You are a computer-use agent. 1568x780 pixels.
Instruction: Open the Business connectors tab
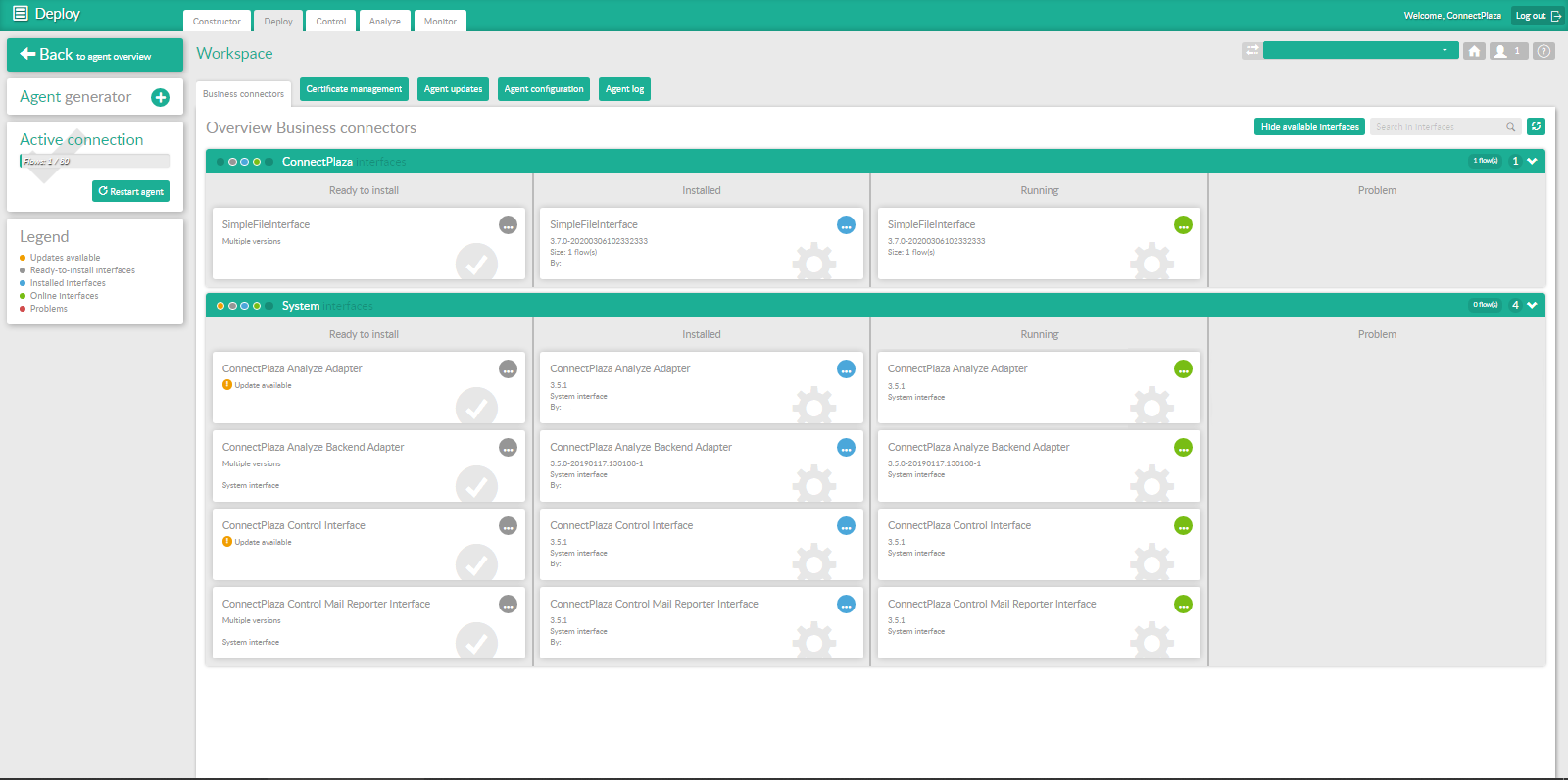[x=243, y=94]
